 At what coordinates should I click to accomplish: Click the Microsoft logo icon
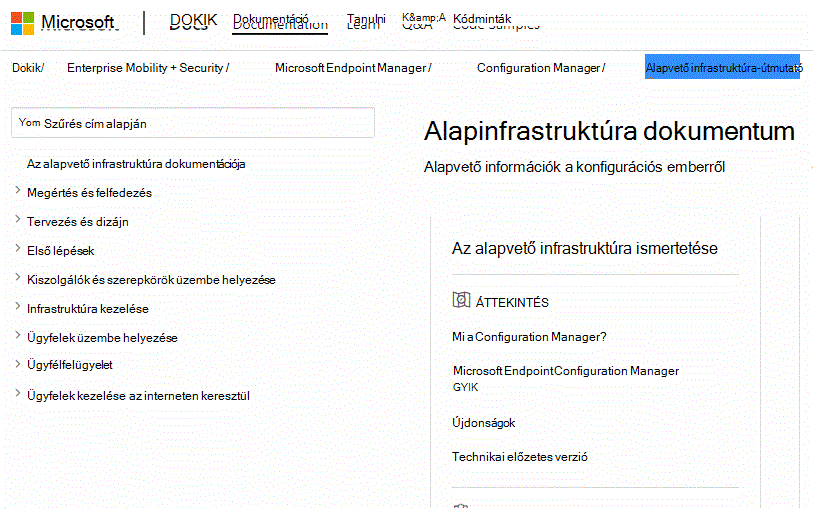tap(22, 23)
